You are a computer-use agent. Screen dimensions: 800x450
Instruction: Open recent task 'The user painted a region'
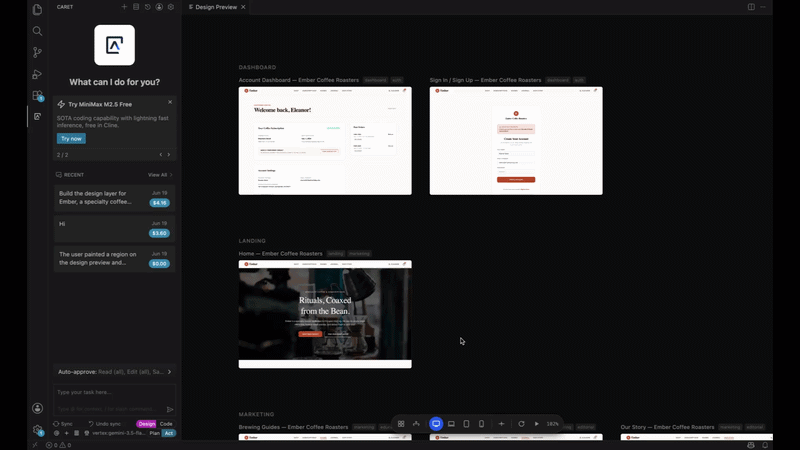tap(114, 259)
